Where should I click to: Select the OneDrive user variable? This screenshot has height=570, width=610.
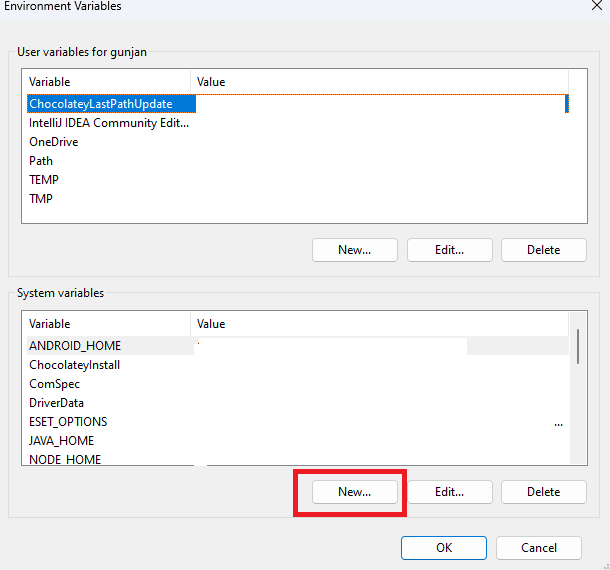[x=298, y=142]
